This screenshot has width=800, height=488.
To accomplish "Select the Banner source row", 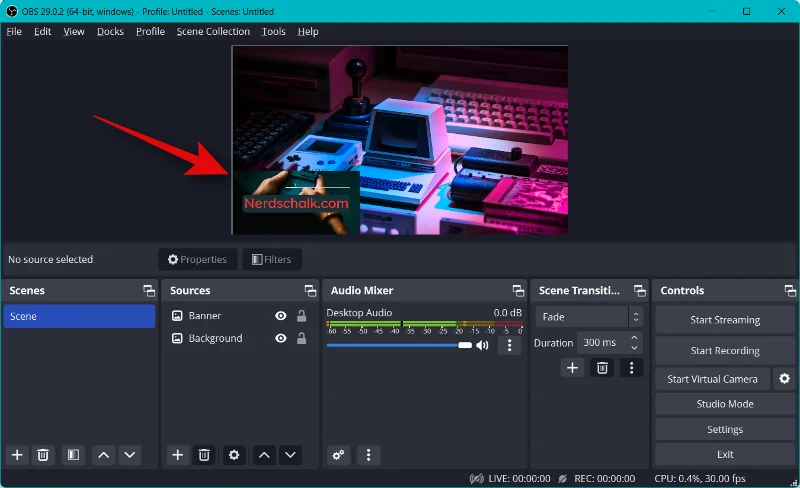I will coord(240,316).
